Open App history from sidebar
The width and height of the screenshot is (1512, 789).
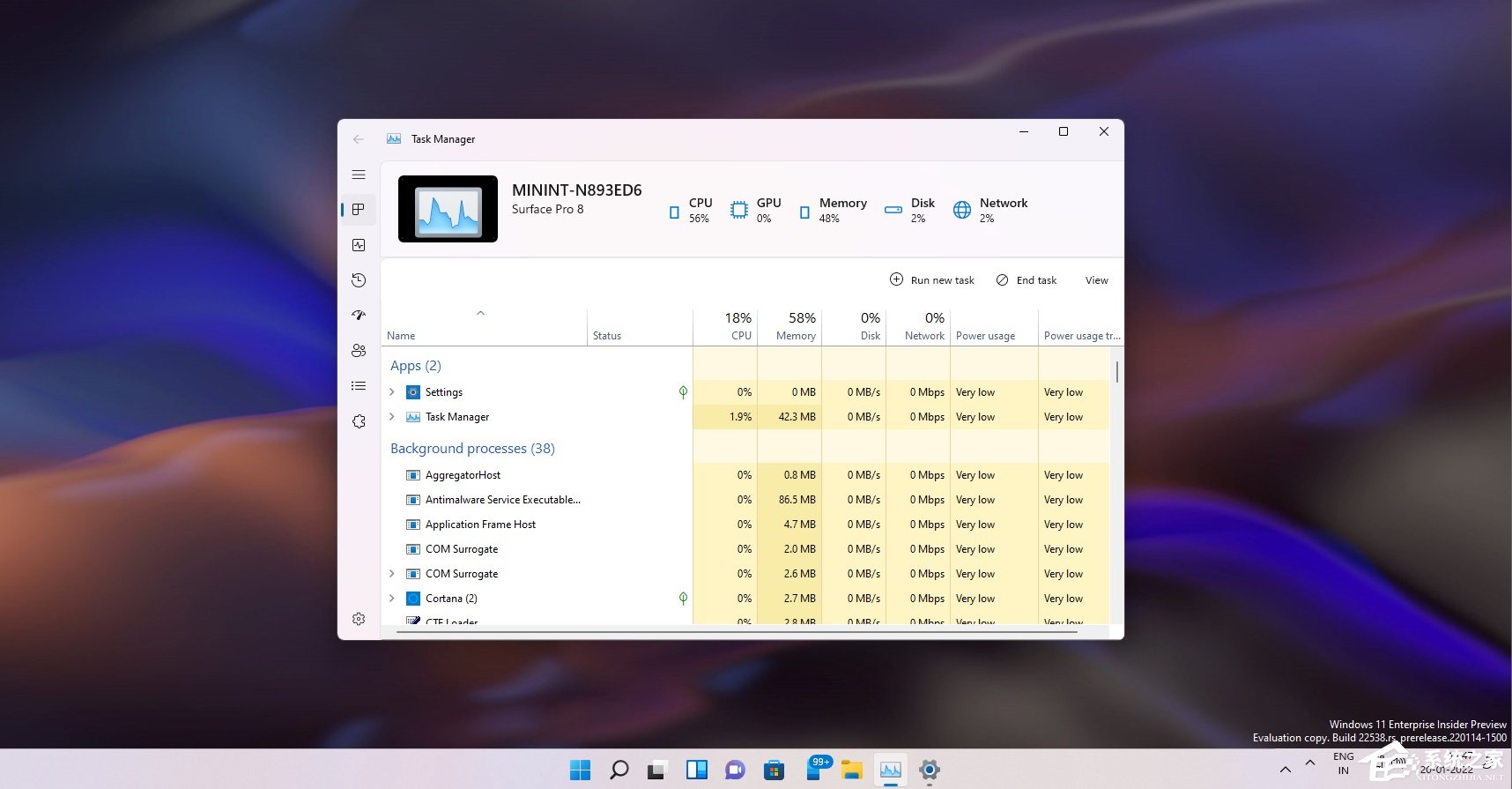click(359, 280)
